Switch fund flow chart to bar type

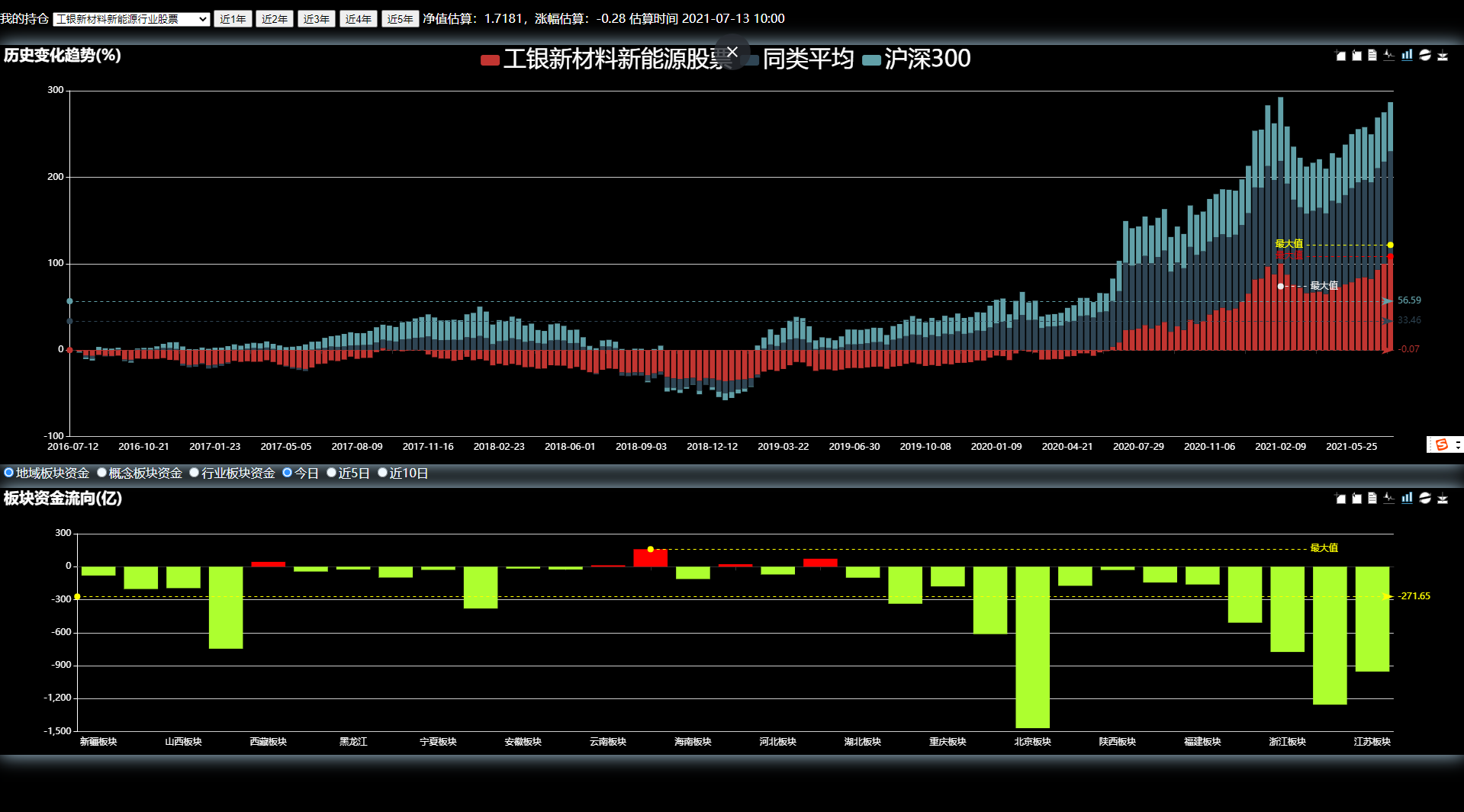coord(1407,498)
